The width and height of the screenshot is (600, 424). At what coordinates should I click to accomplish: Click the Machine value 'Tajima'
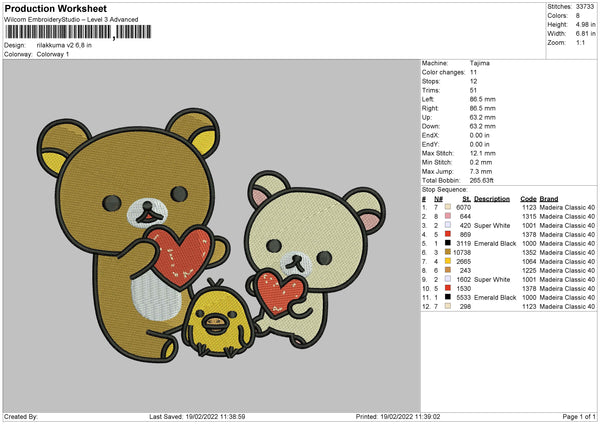479,63
